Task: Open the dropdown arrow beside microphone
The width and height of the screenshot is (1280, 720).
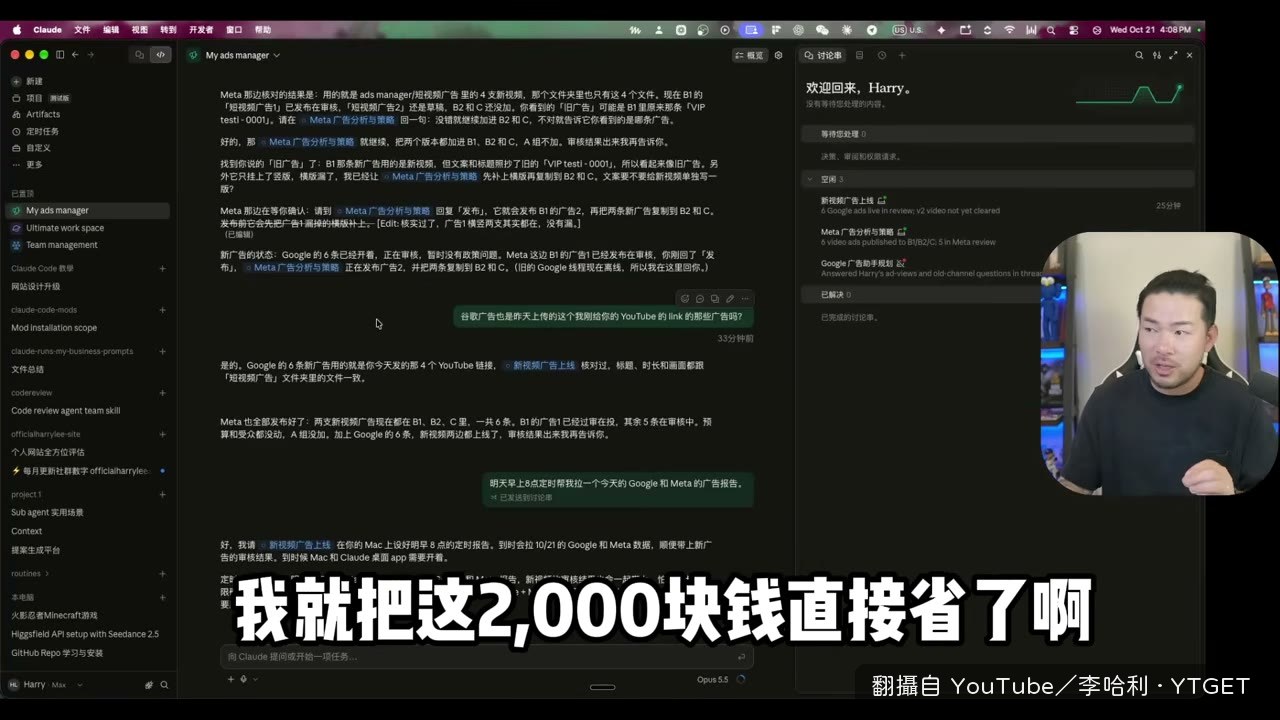Action: (x=255, y=679)
